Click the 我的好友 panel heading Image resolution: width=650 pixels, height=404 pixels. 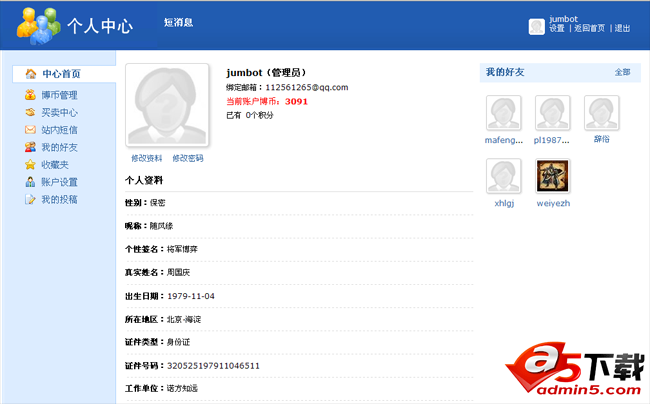[505, 72]
